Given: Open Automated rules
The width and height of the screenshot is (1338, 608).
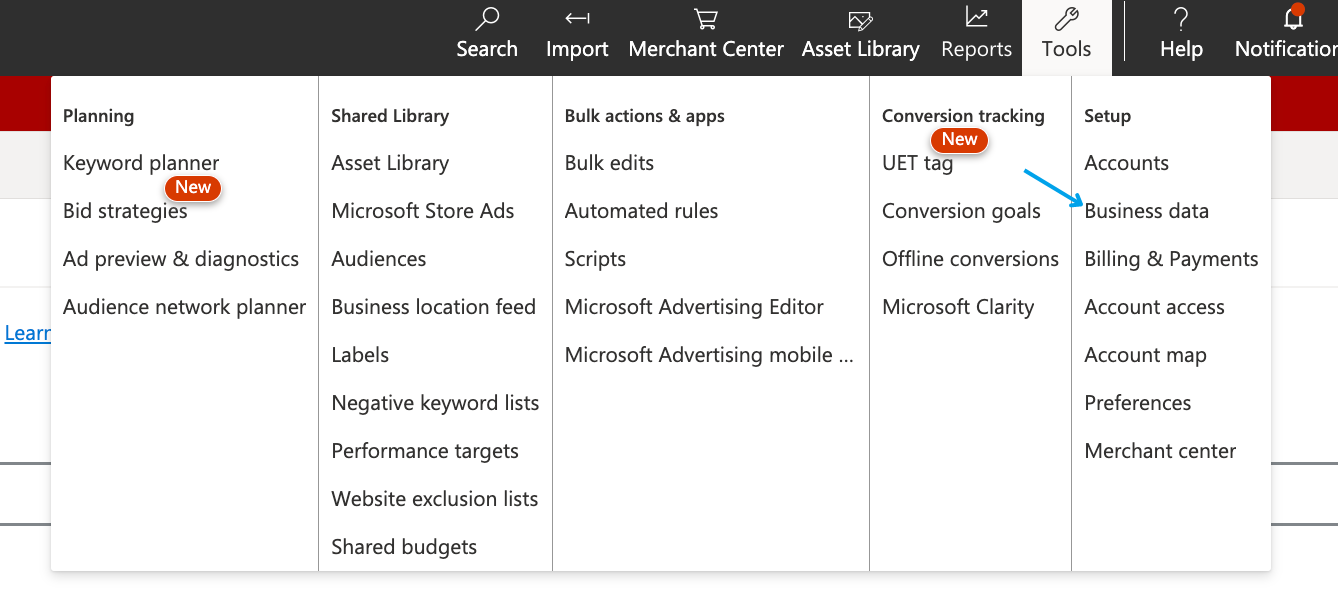Looking at the screenshot, I should 641,211.
